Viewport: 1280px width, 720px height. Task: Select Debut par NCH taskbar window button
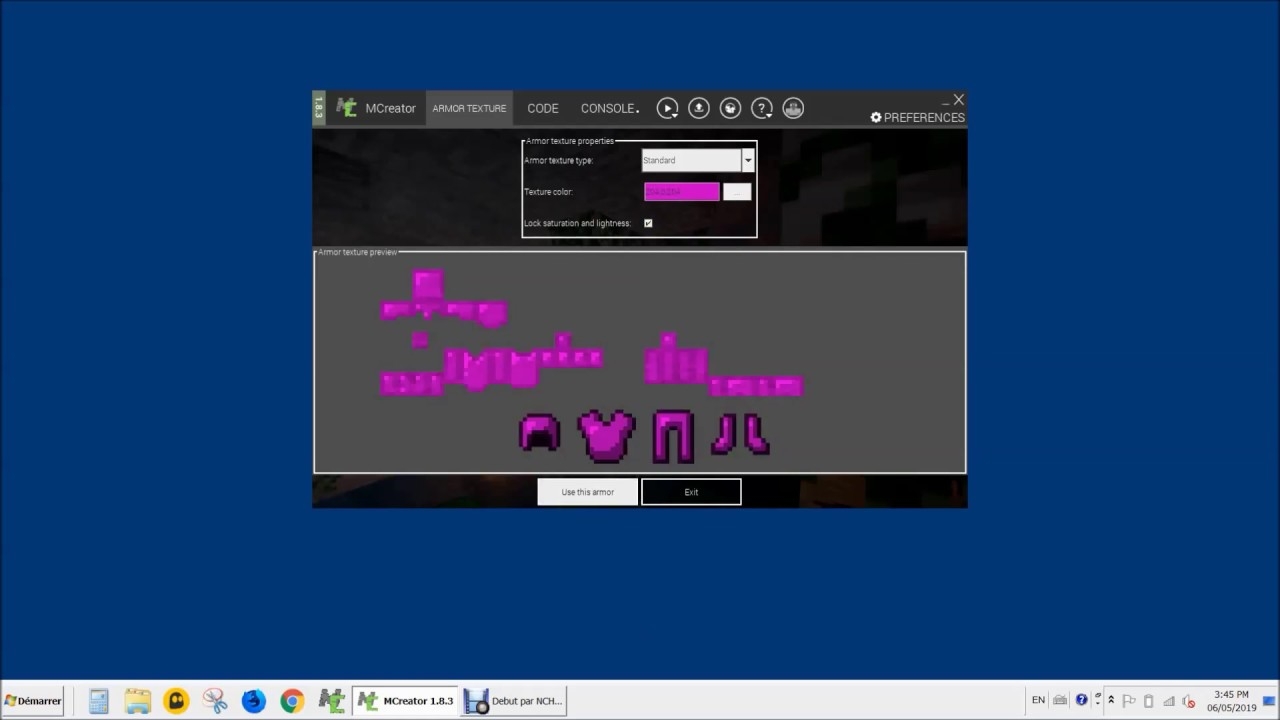point(515,701)
